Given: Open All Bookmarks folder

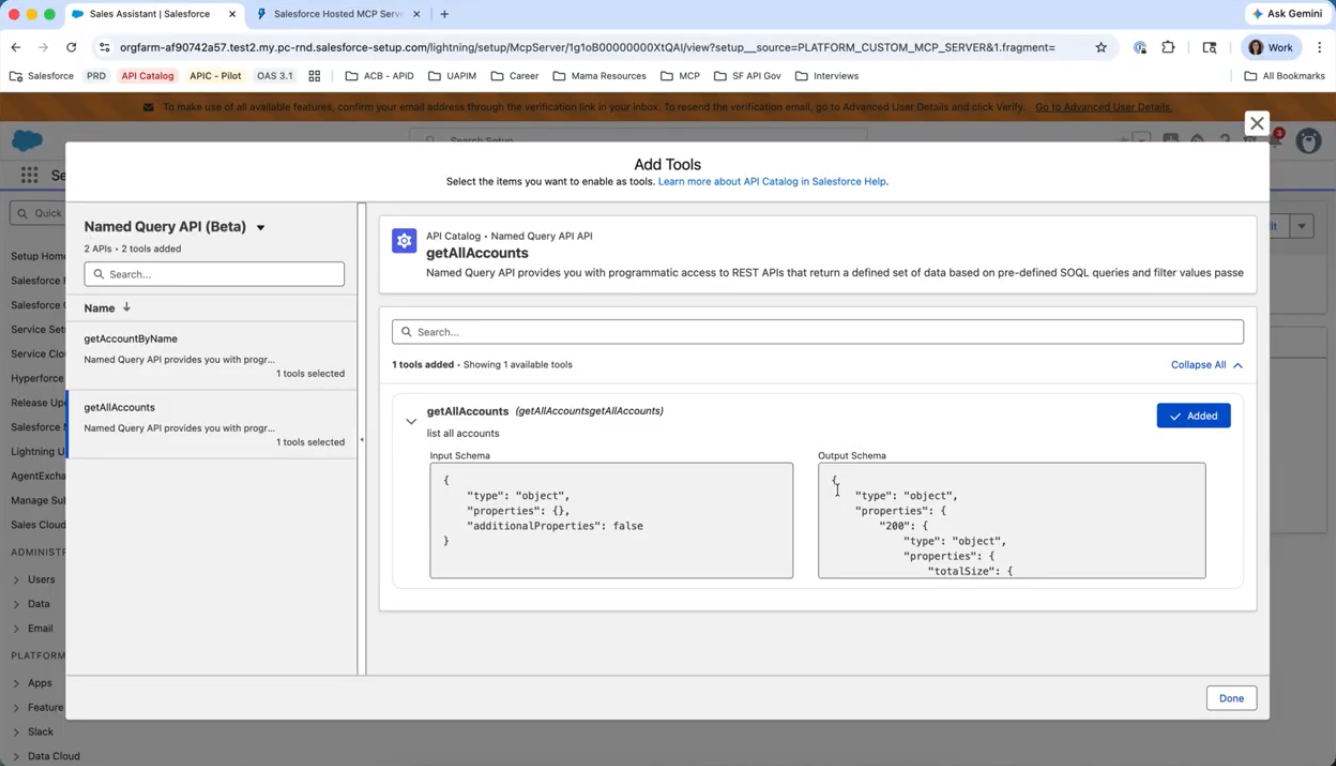Looking at the screenshot, I should click(1284, 76).
